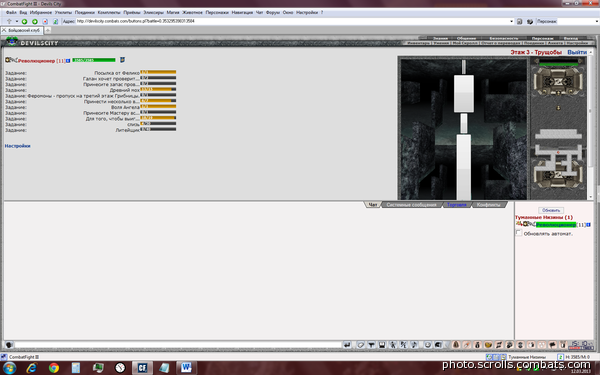Open Google Chrome from the taskbar
The height and width of the screenshot is (375, 600).
click(x=54, y=368)
